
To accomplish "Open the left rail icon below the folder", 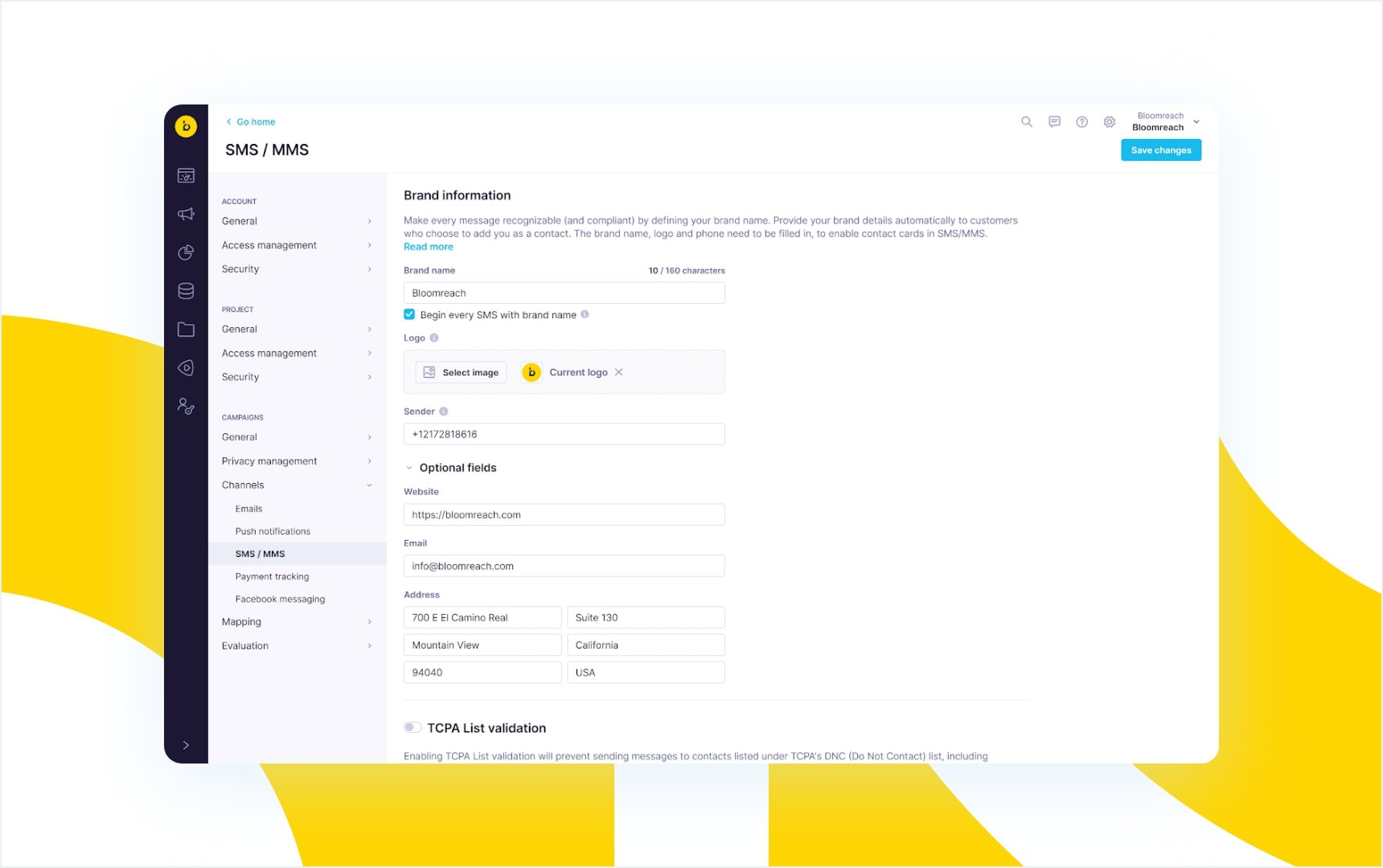I will coord(186,368).
